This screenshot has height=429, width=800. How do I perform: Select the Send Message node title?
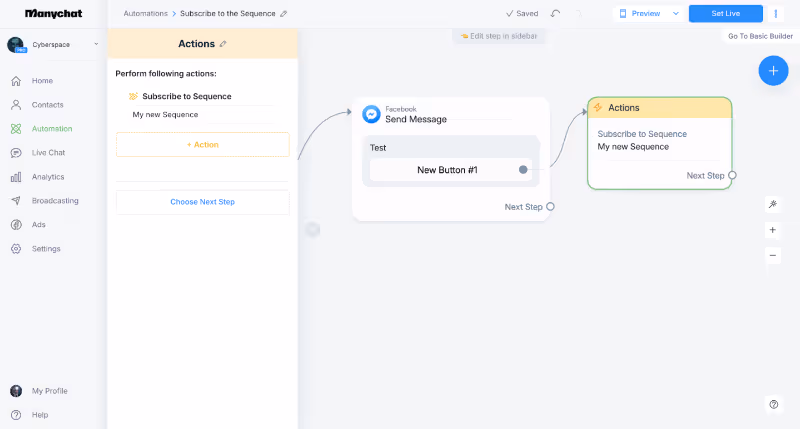(416, 119)
